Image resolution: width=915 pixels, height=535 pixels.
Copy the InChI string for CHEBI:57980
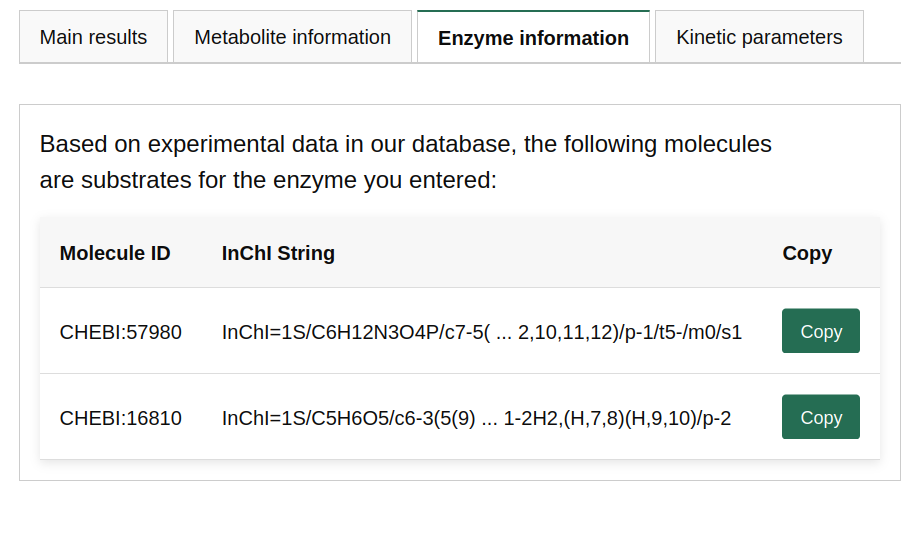820,331
